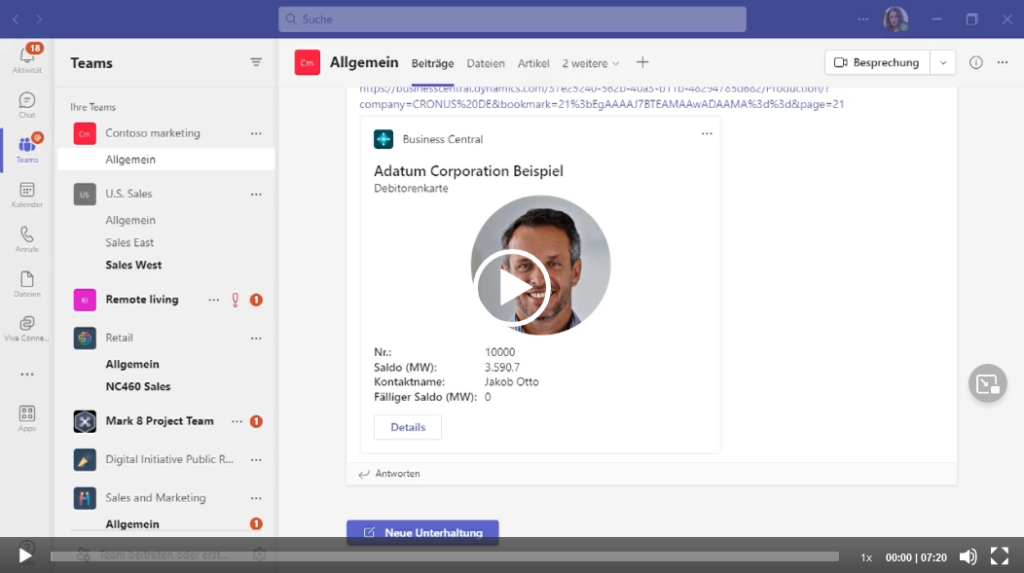
Task: Open more options for U.S. Sales
Action: coord(256,194)
